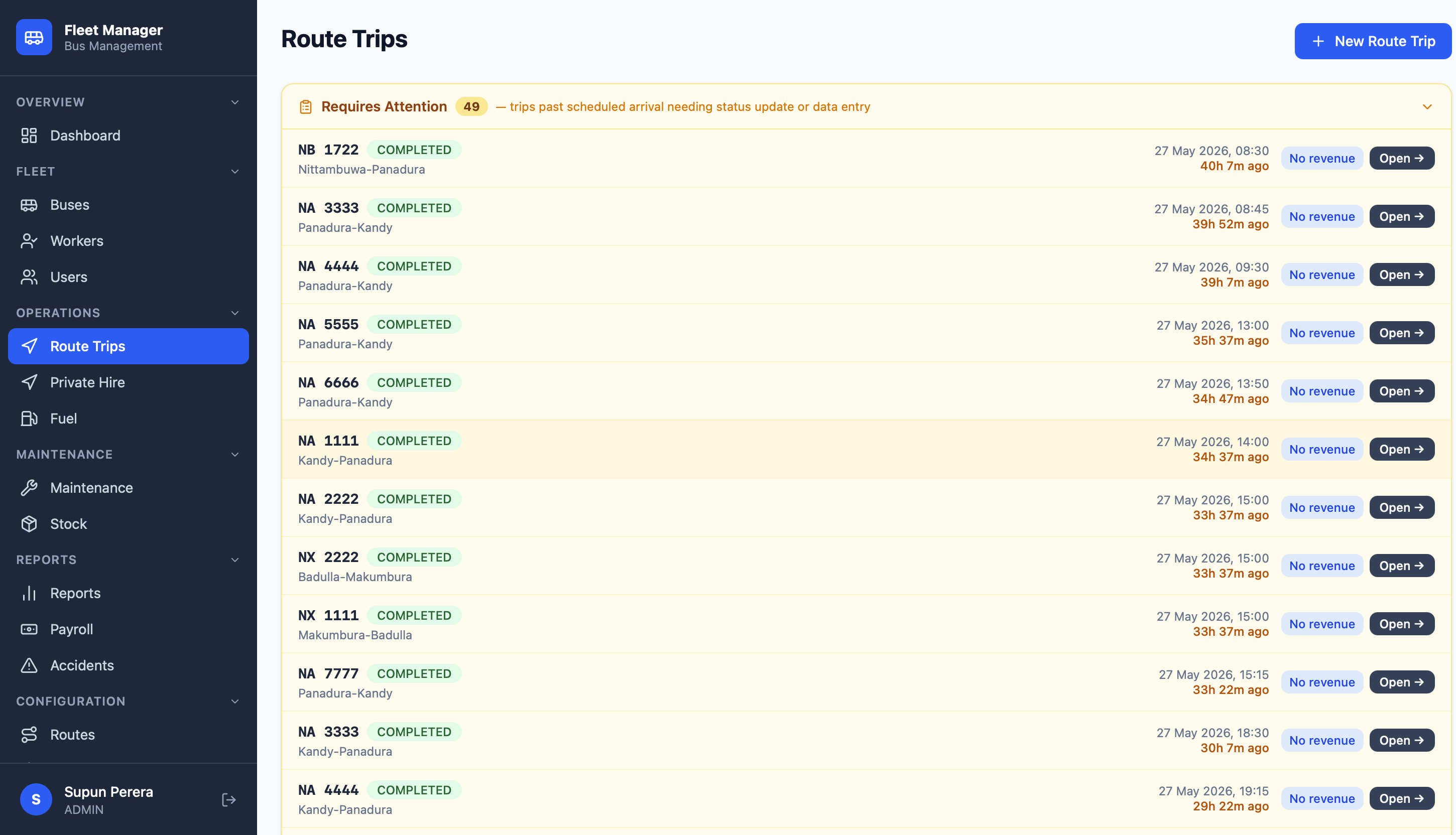The height and width of the screenshot is (835, 1456).
Task: Open the NA 7777 trip
Action: [x=1401, y=682]
